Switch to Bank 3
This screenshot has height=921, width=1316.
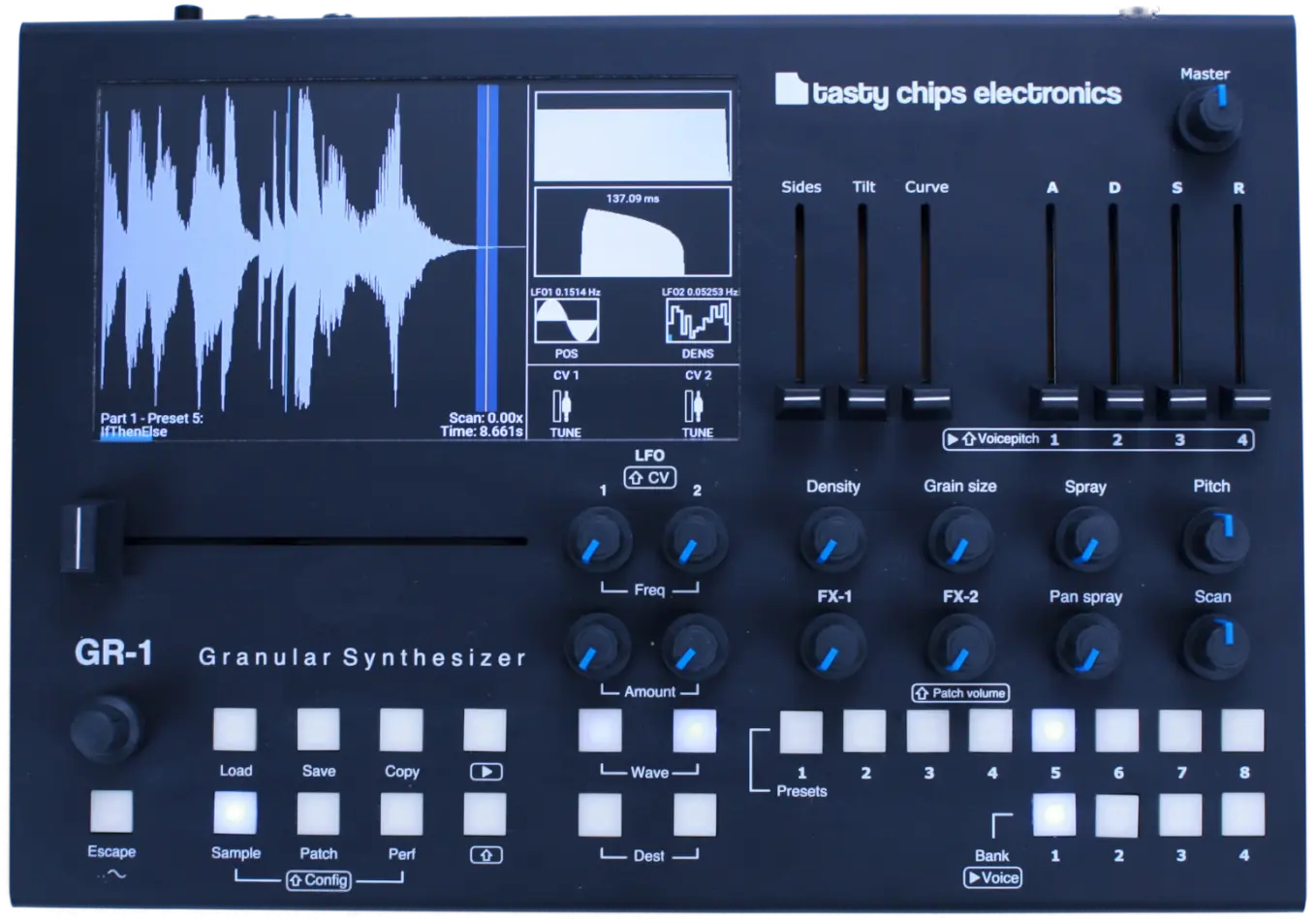pos(1179,814)
